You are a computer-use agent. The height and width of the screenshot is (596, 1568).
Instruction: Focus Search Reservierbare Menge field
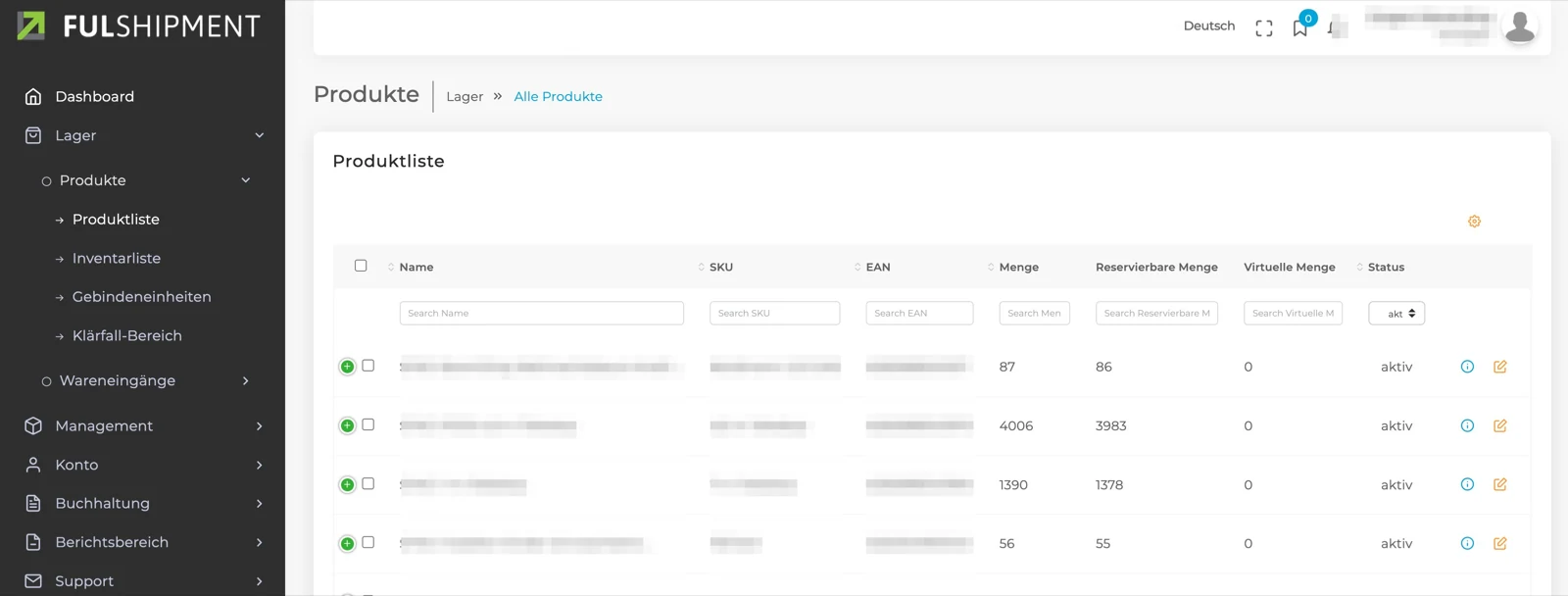1156,313
